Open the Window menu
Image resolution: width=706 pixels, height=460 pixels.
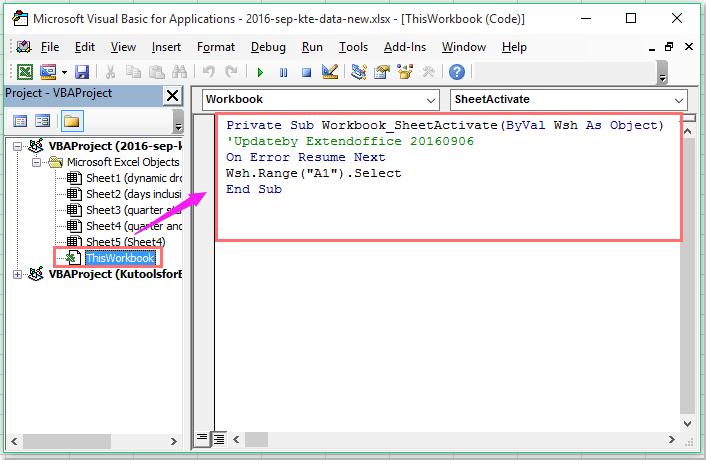click(464, 47)
